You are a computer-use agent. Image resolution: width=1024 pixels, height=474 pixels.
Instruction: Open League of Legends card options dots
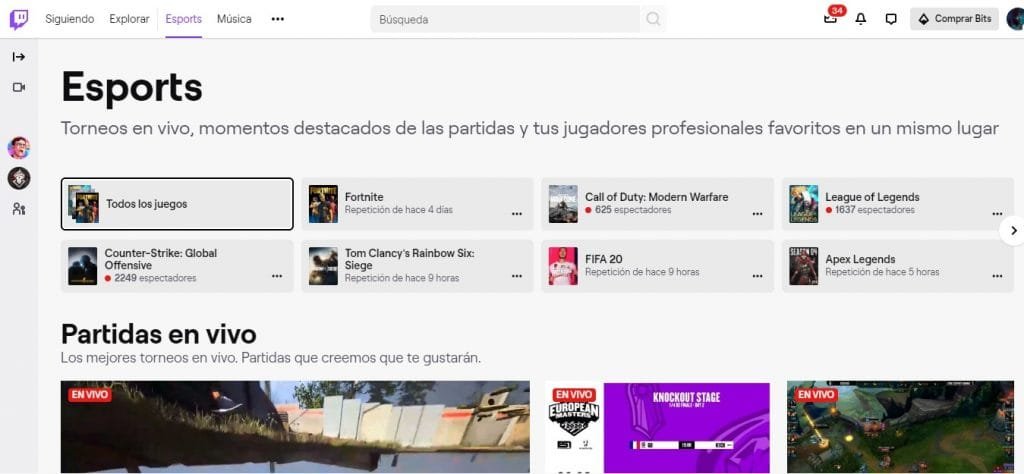[997, 213]
